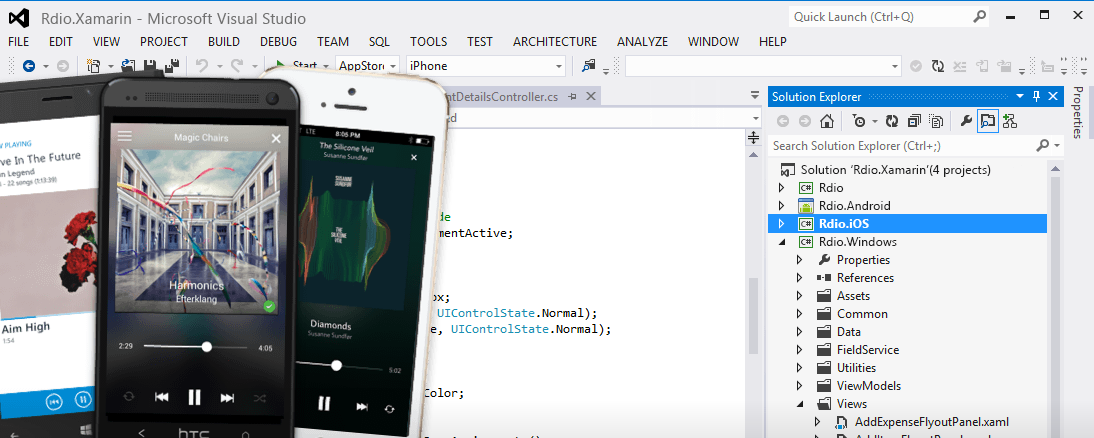The image size is (1094, 438).
Task: Collapse the Rdio.Windows project node
Action: pos(781,242)
